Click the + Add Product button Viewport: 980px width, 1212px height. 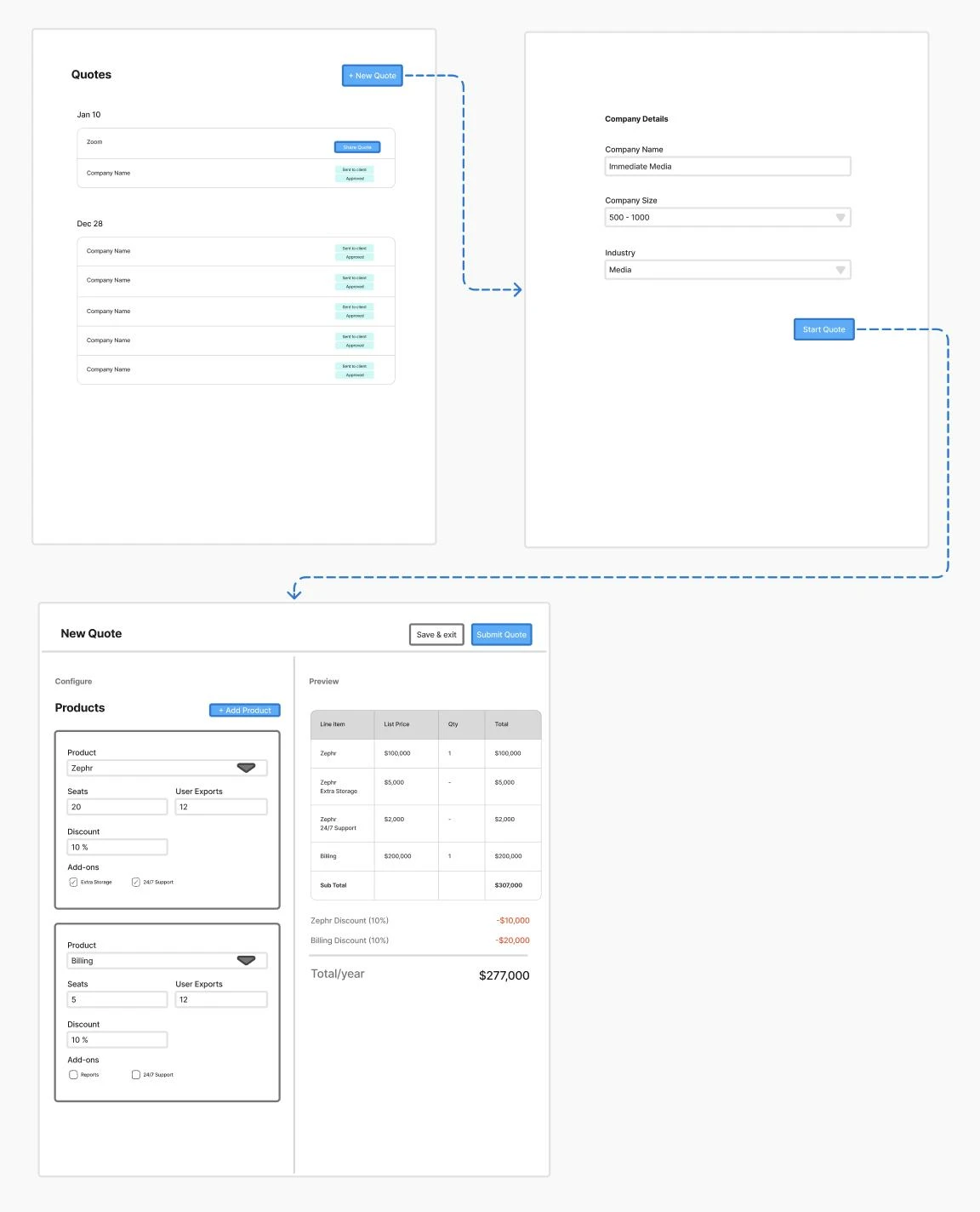point(245,711)
